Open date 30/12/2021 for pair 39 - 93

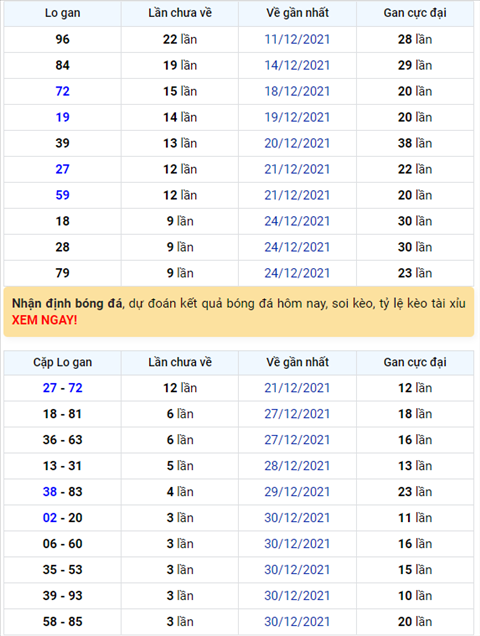click(297, 595)
